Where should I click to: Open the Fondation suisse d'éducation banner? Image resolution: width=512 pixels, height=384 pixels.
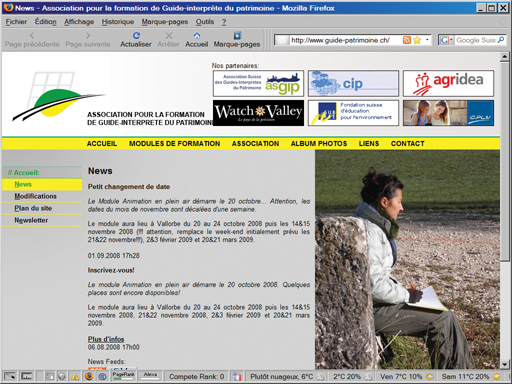[353, 113]
